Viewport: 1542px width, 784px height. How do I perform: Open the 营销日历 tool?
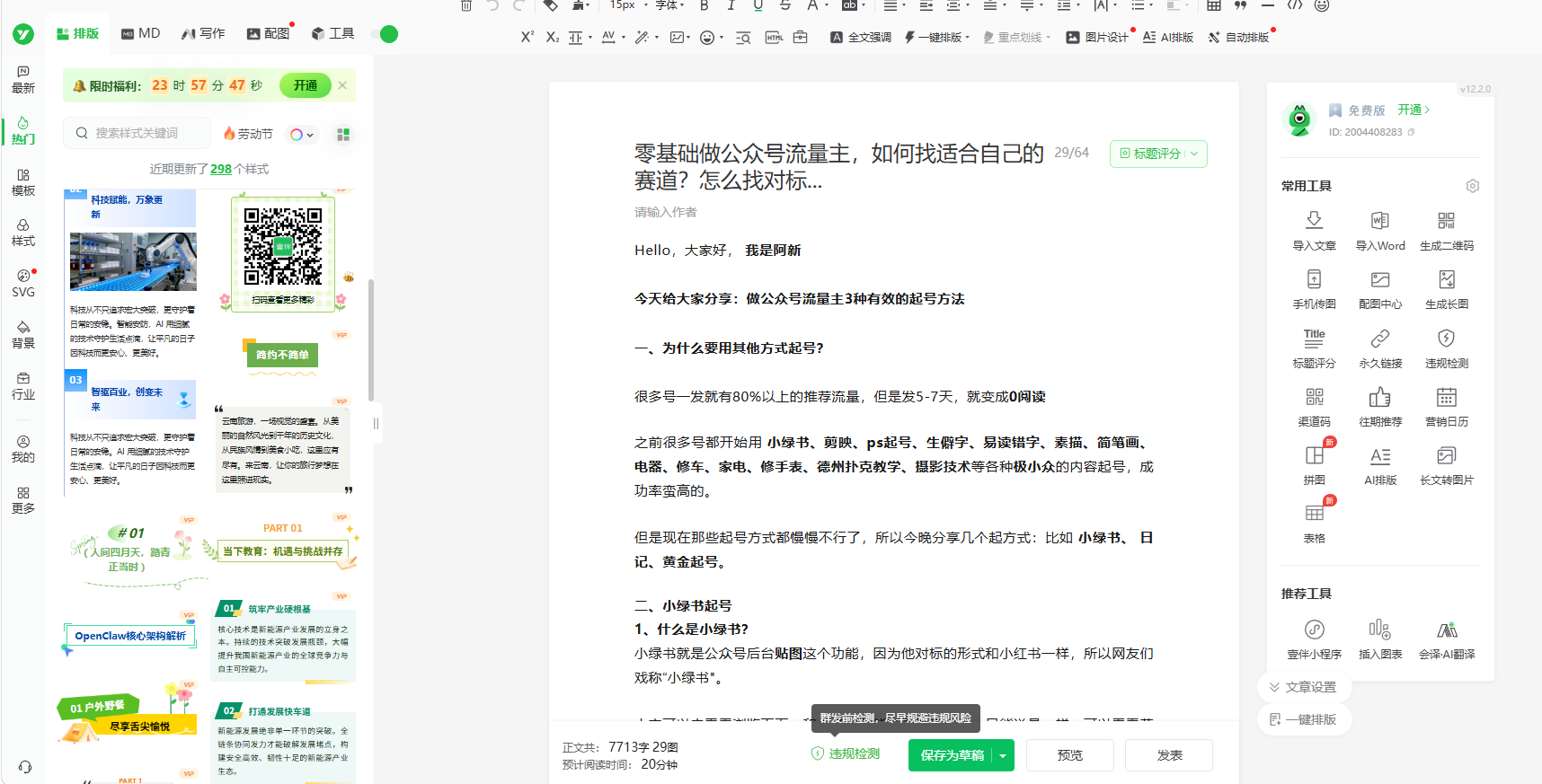(1447, 406)
